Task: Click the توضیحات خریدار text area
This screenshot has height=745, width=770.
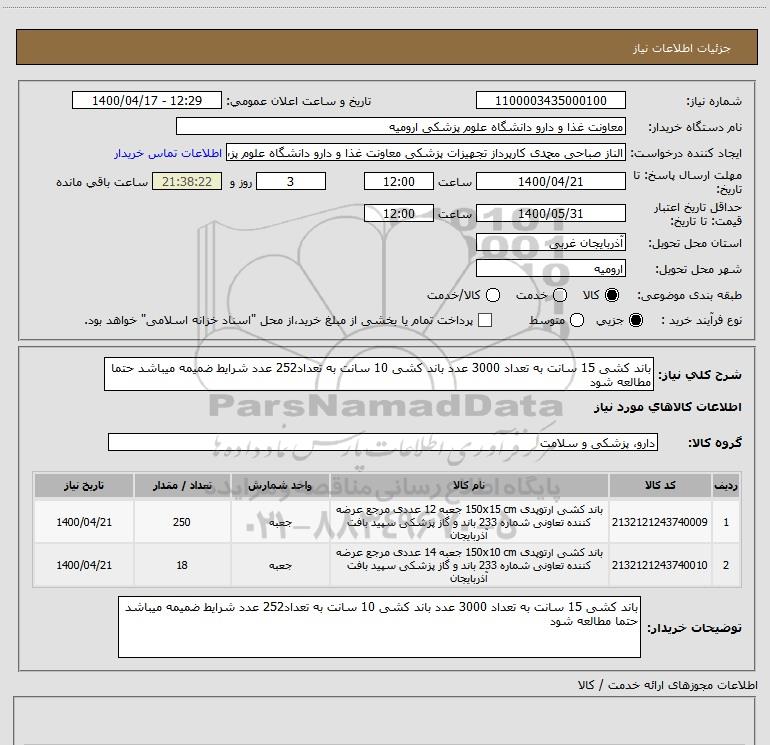Action: coord(379,628)
